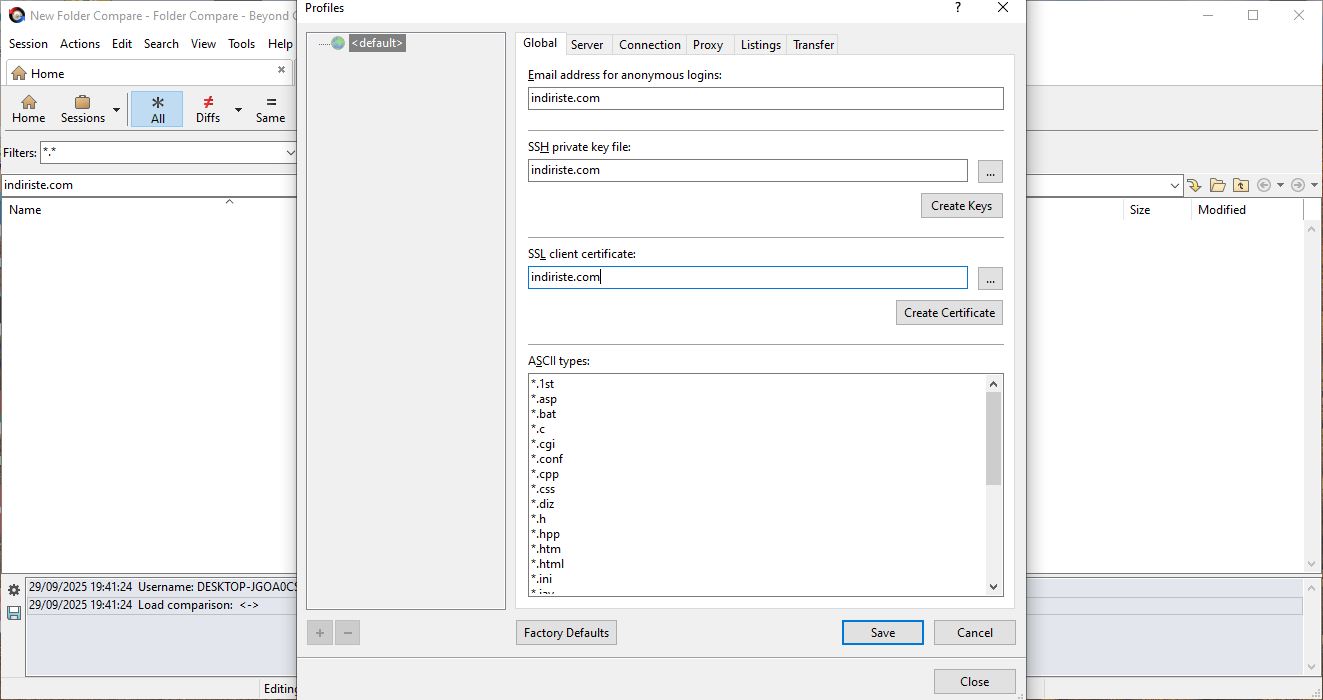The image size is (1323, 700).
Task: Click the bottom Close button of Profiles dialog
Action: (x=975, y=682)
